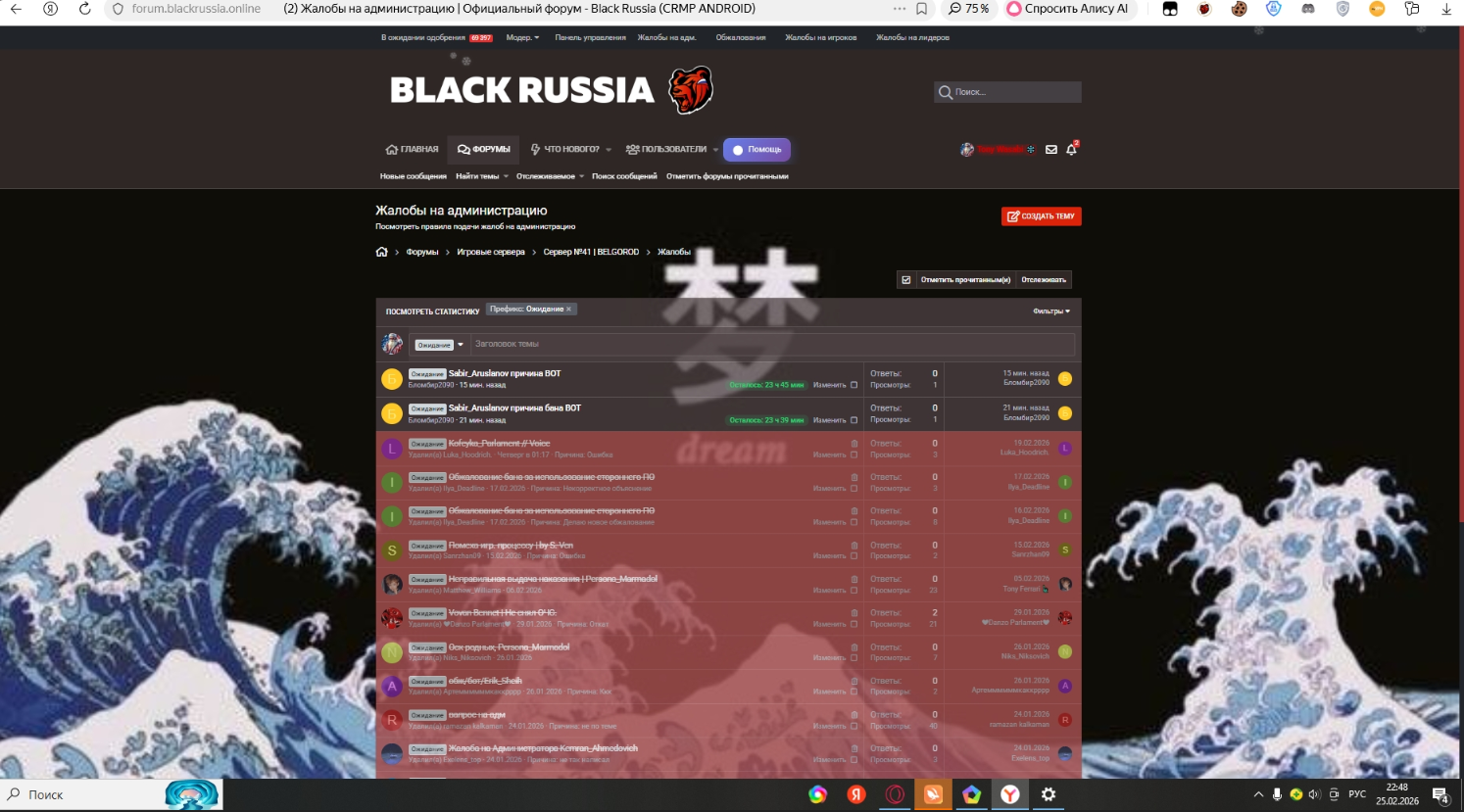
Task: Click the magnifier icon in the forum search box
Action: (x=946, y=92)
